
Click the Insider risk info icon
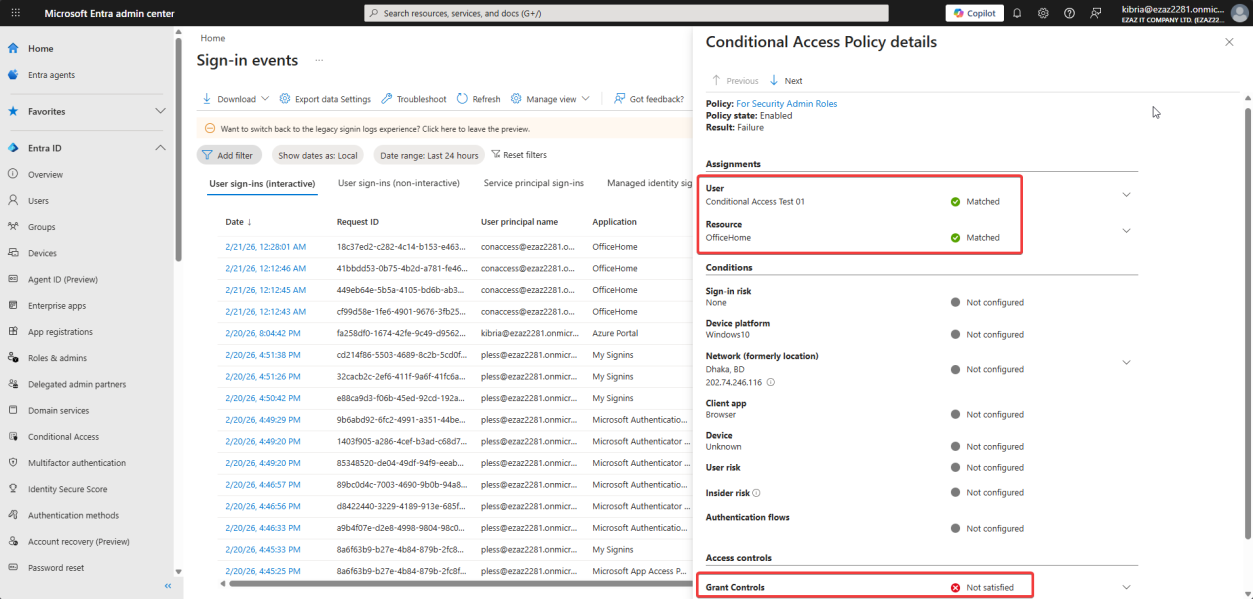tap(756, 493)
